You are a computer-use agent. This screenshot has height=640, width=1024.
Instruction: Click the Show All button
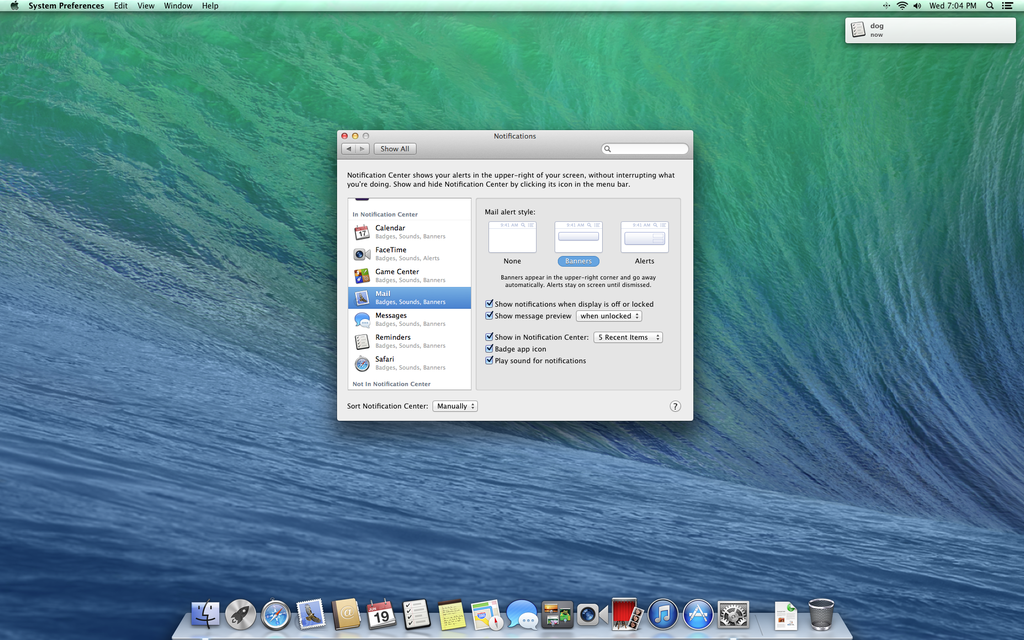pyautogui.click(x=394, y=148)
